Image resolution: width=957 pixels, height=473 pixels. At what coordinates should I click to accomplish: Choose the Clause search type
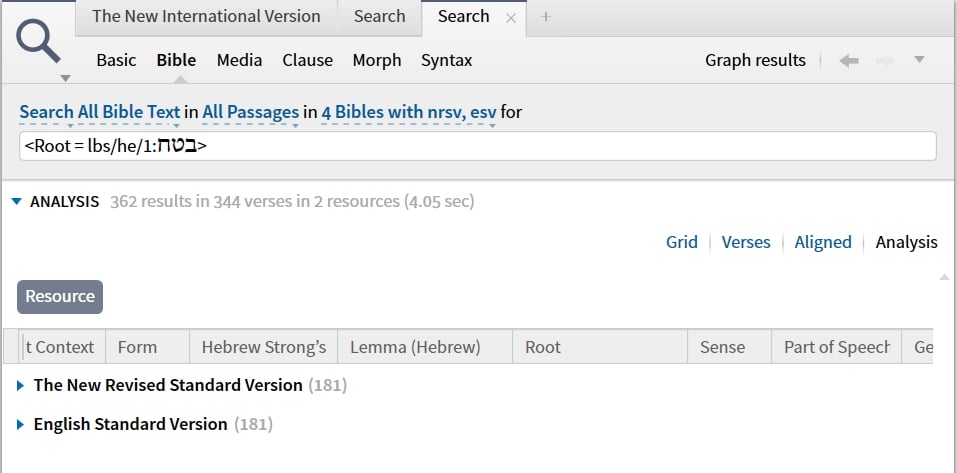click(307, 60)
